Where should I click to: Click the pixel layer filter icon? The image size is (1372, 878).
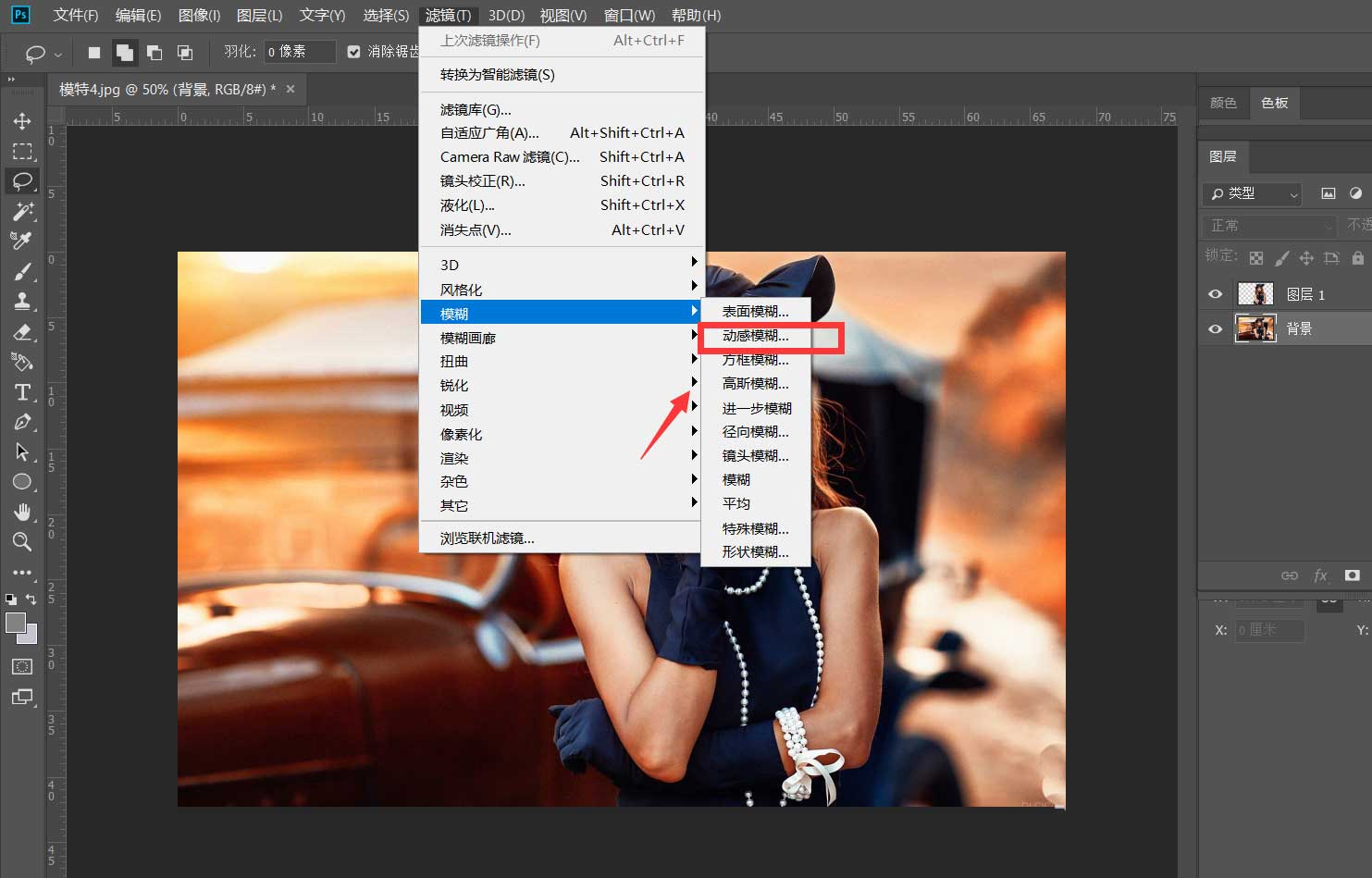tap(1329, 193)
